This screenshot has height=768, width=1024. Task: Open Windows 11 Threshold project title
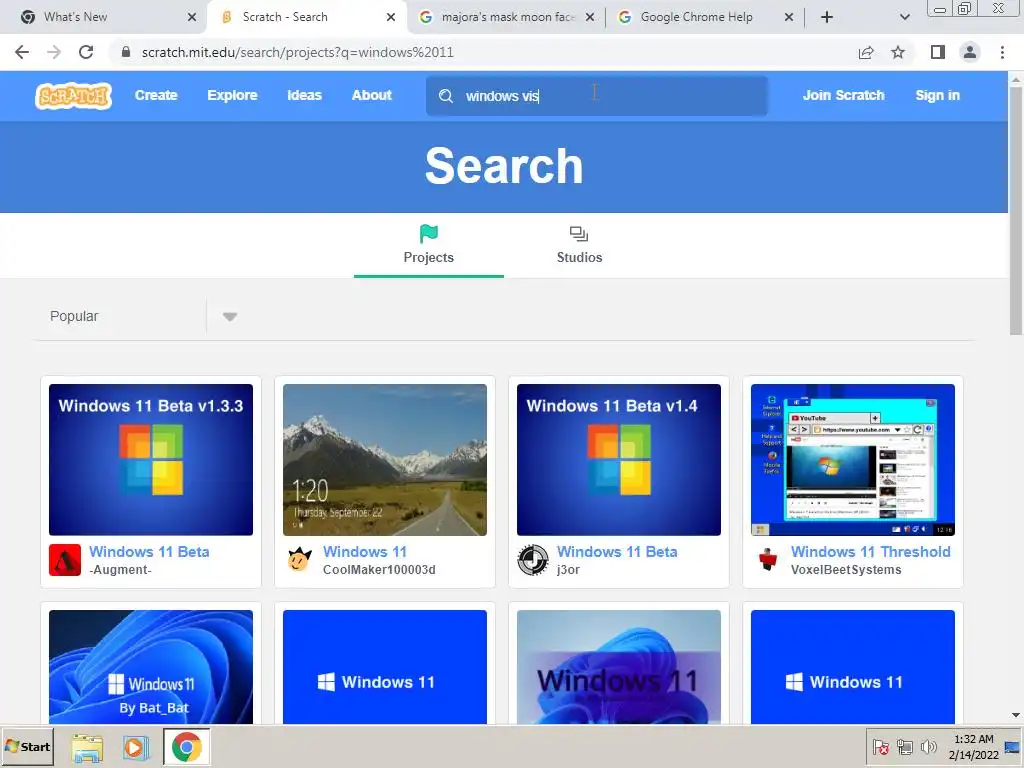pyautogui.click(x=871, y=552)
